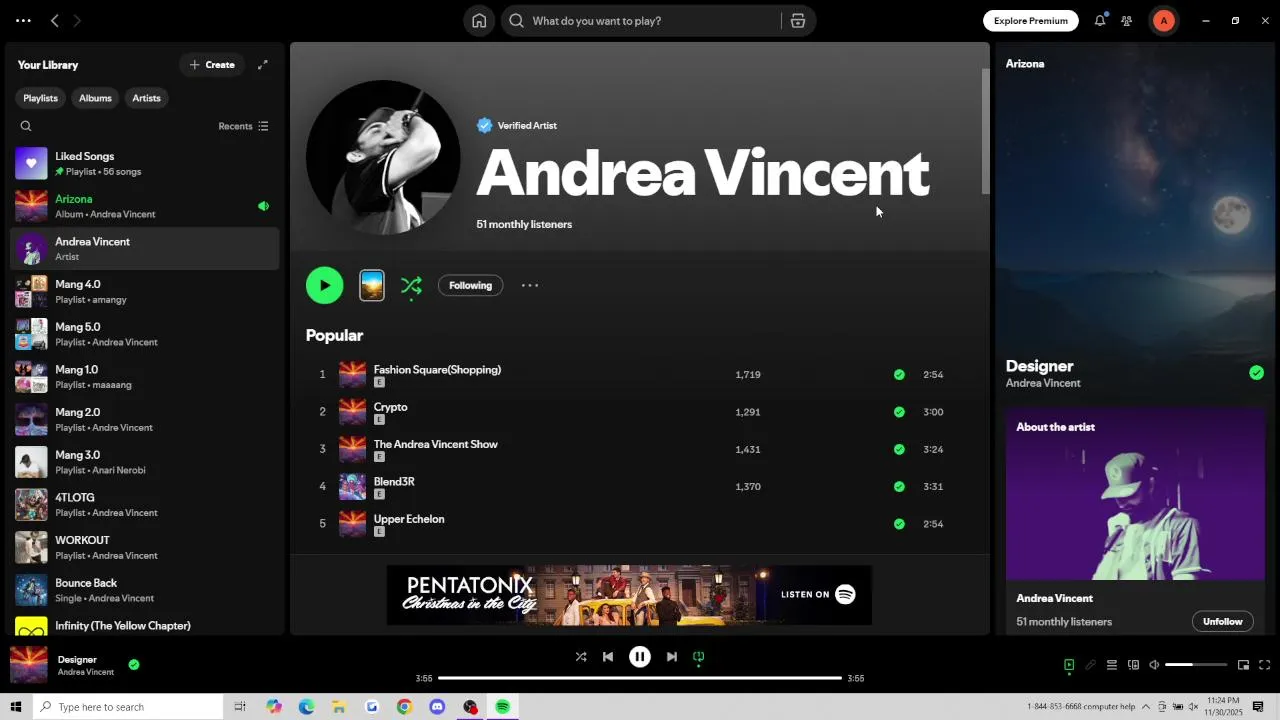Filter library by Playlists

(x=40, y=98)
